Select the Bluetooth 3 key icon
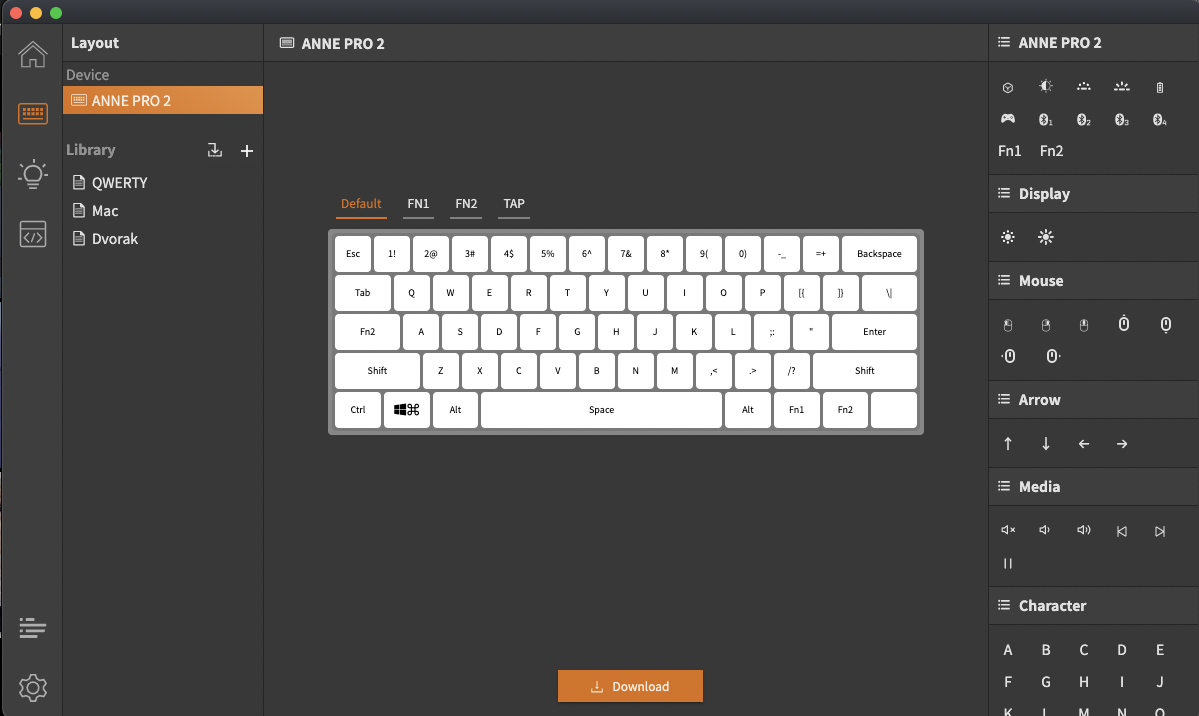 point(1122,119)
